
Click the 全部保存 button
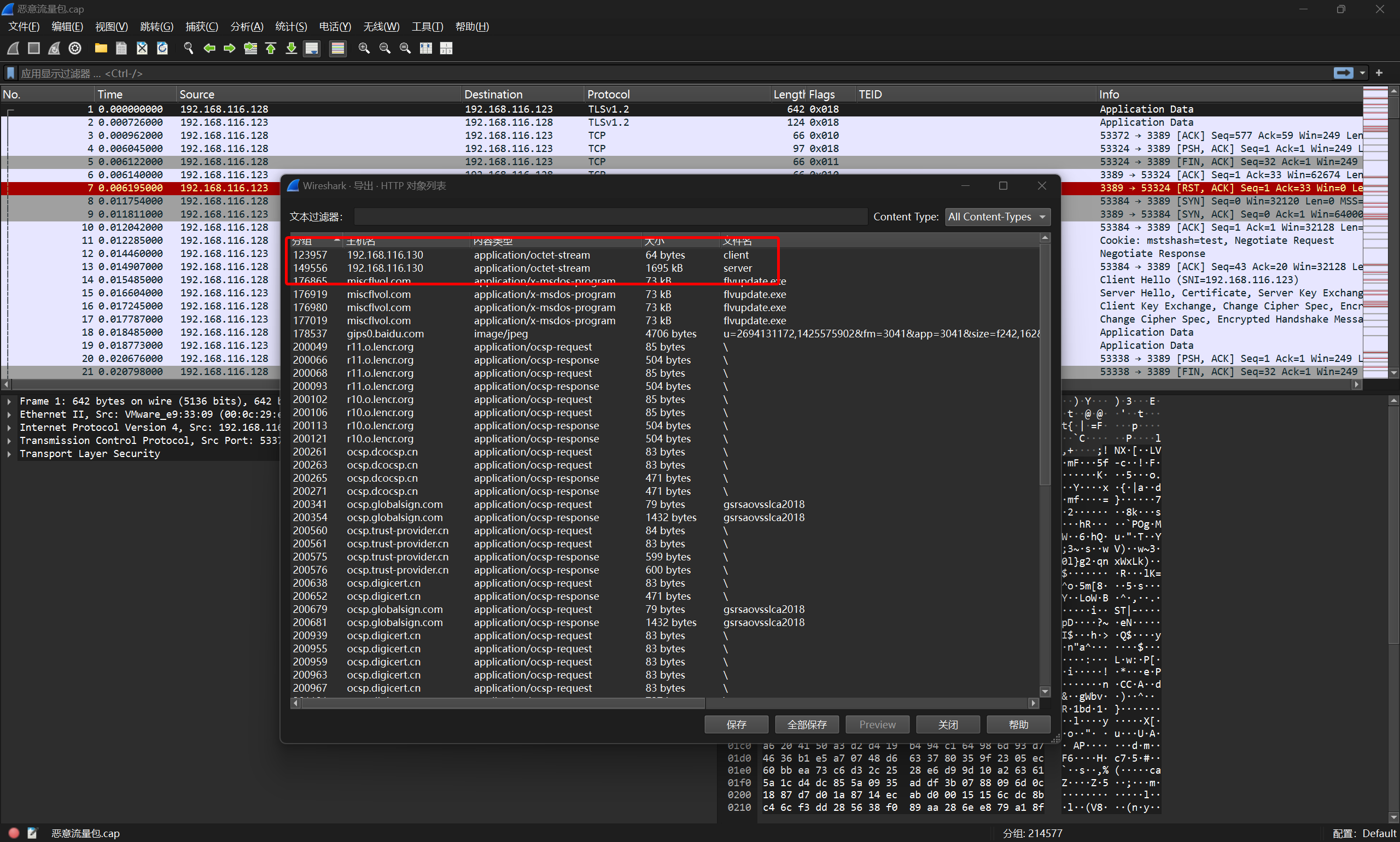point(807,724)
